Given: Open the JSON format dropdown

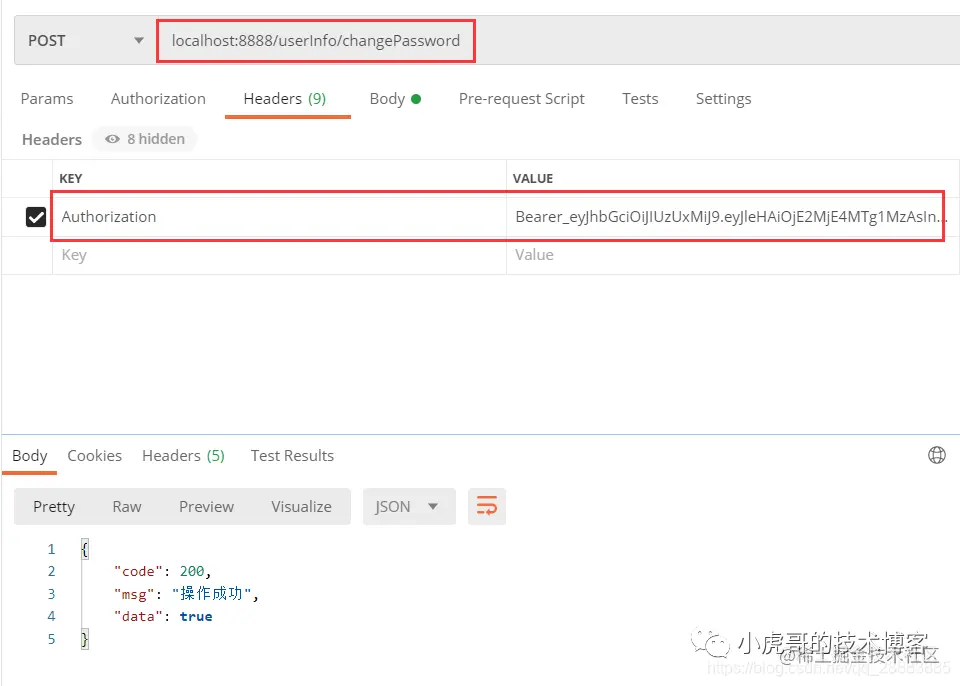Looking at the screenshot, I should tap(408, 507).
